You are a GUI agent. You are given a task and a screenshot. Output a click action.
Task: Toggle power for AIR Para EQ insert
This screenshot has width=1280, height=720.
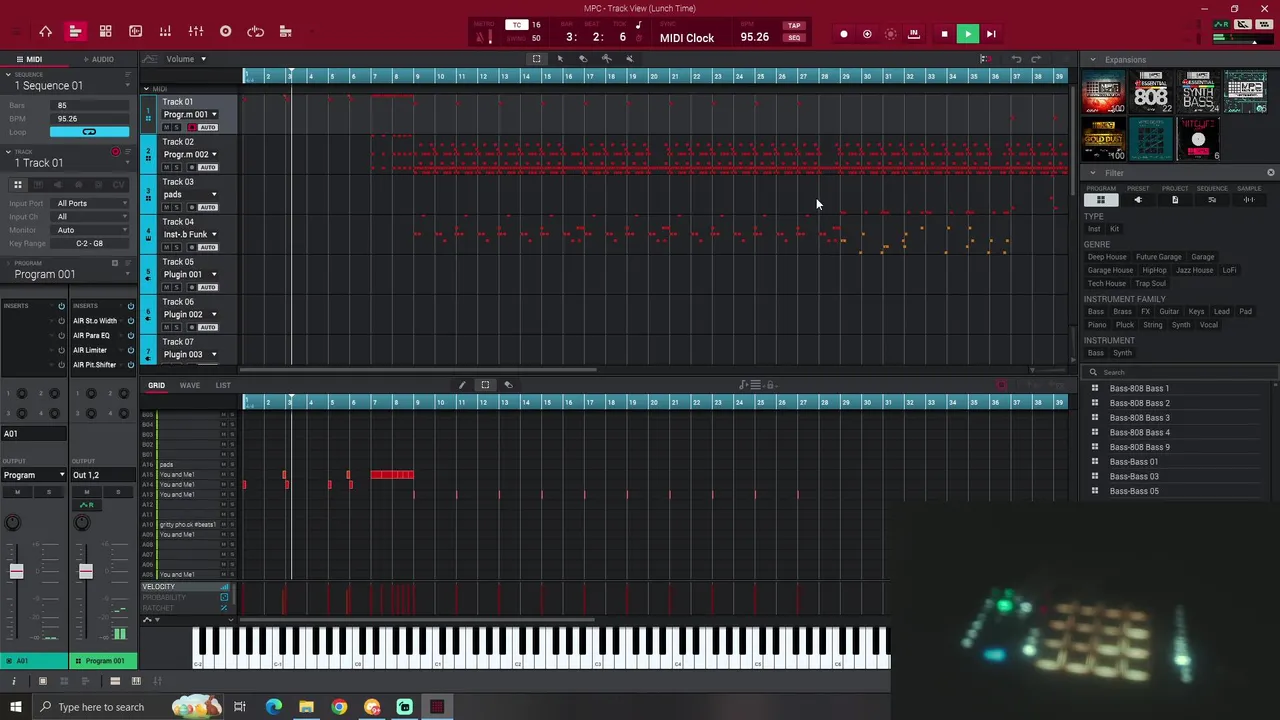click(130, 336)
